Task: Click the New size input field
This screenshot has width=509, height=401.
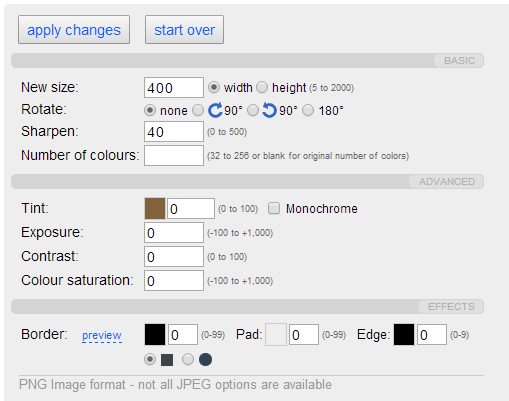Action: click(174, 88)
